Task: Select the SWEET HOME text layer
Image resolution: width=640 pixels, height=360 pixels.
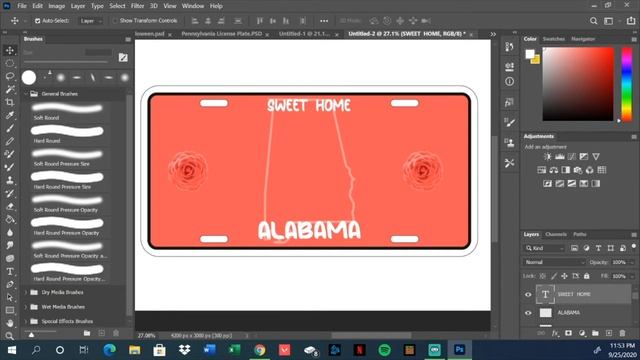Action: point(583,294)
